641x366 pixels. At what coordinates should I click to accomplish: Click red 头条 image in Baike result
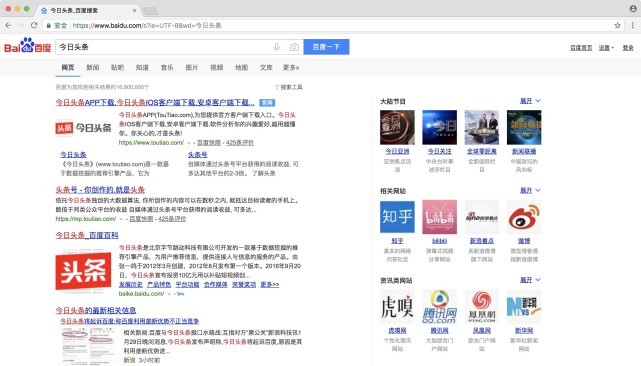click(x=83, y=271)
